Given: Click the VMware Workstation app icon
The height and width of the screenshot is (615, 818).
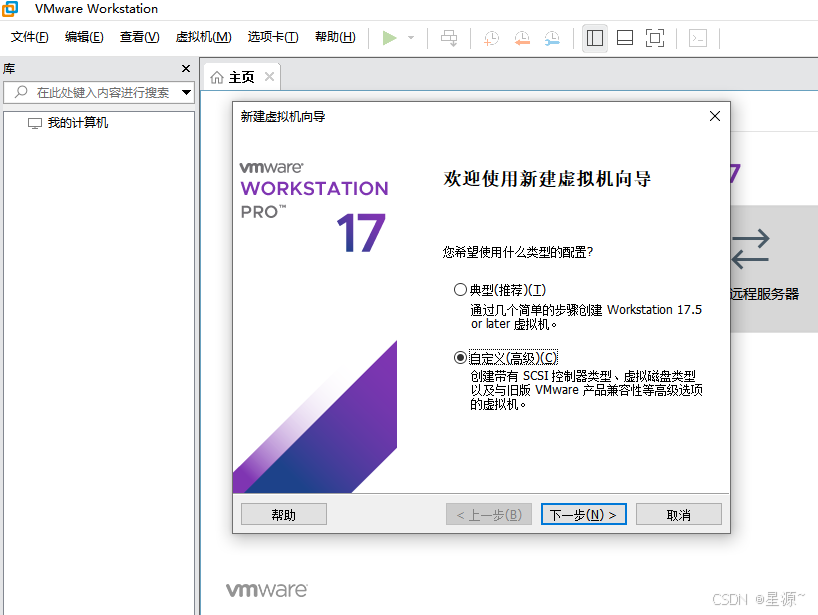Looking at the screenshot, I should [10, 9].
